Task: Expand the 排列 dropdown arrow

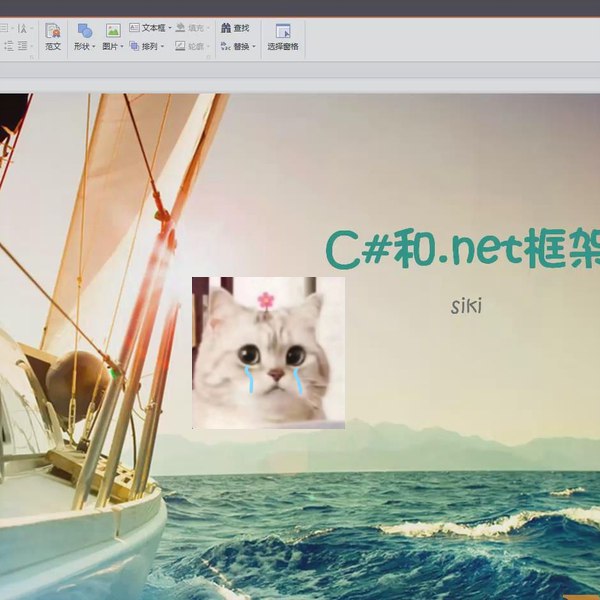Action: (x=162, y=47)
